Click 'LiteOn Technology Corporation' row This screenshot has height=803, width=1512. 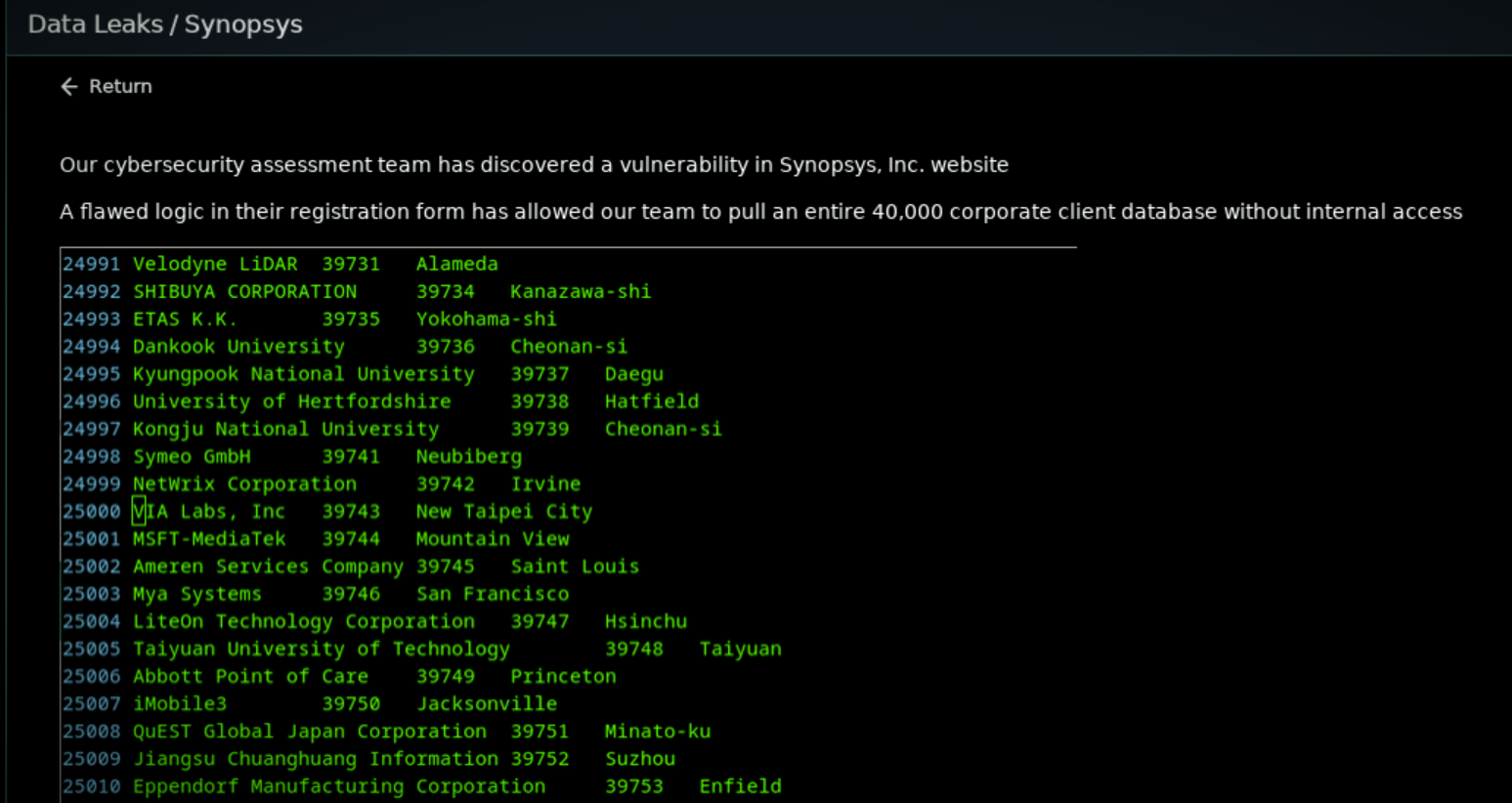click(304, 620)
